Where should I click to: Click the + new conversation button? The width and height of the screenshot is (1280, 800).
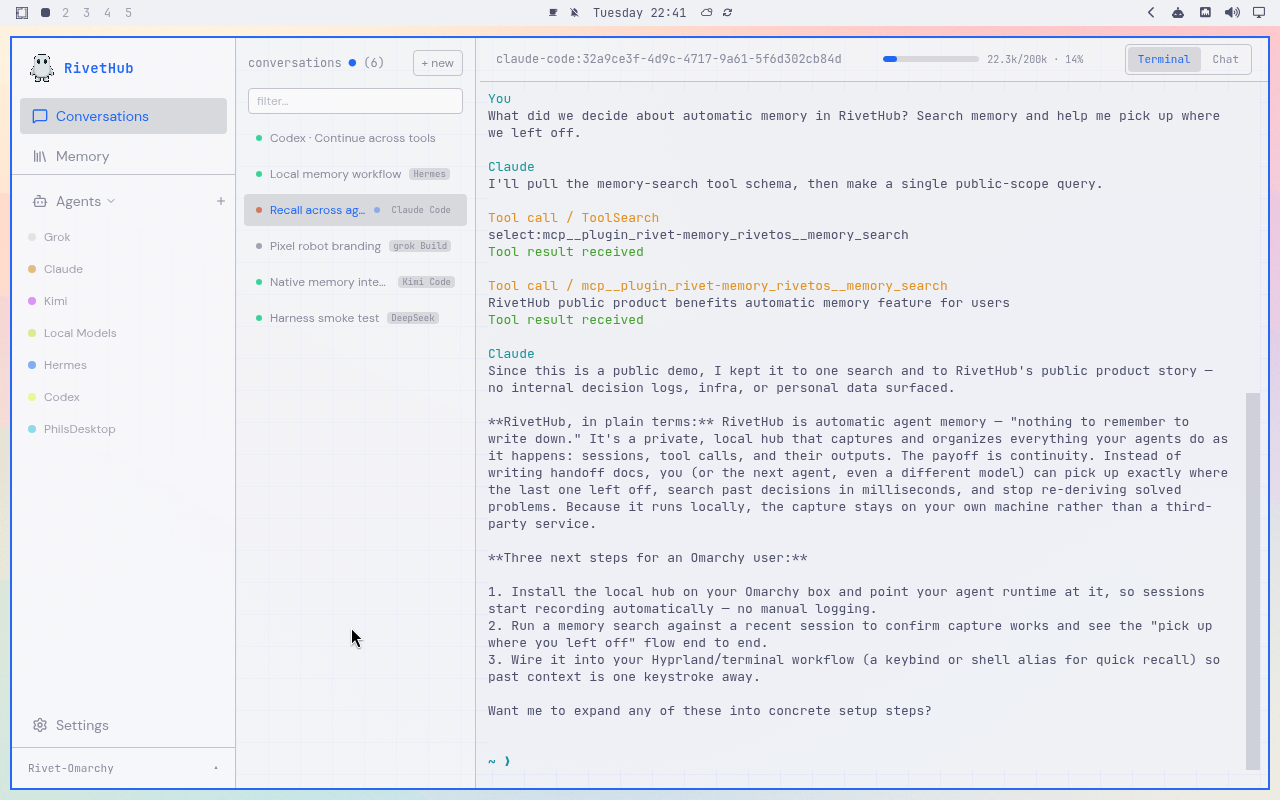pyautogui.click(x=438, y=63)
